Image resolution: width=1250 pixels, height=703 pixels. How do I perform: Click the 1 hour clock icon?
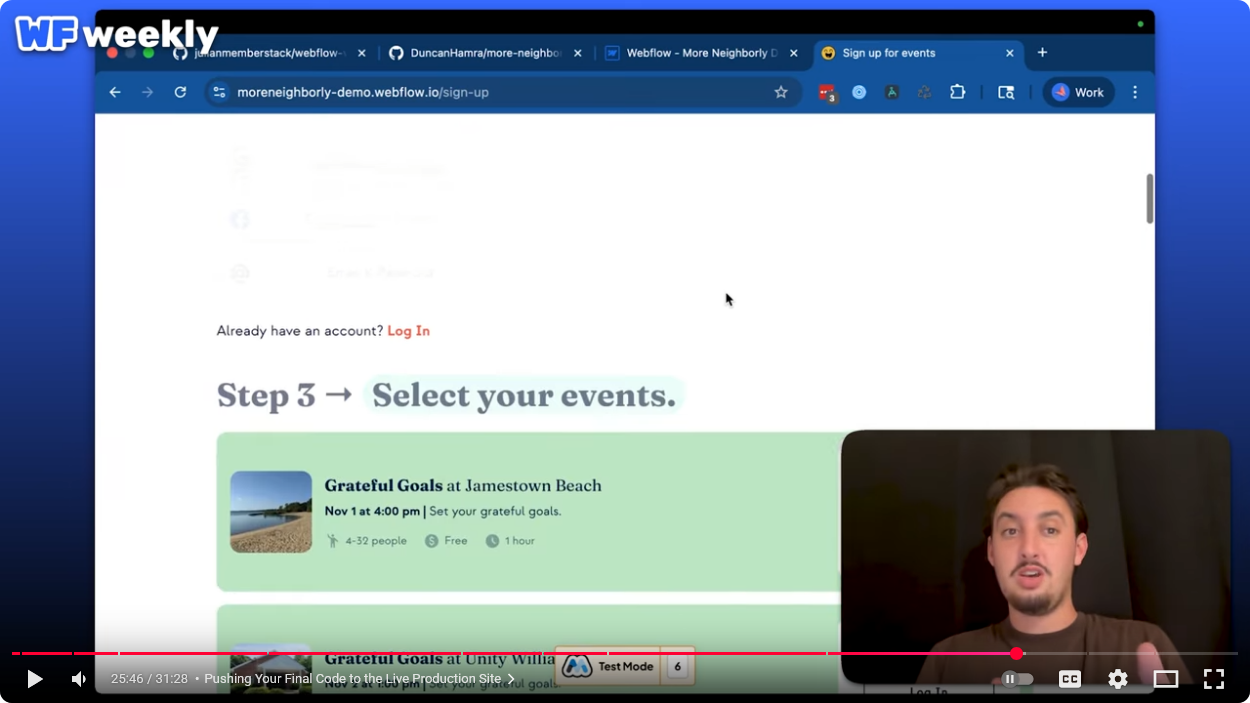pos(492,541)
